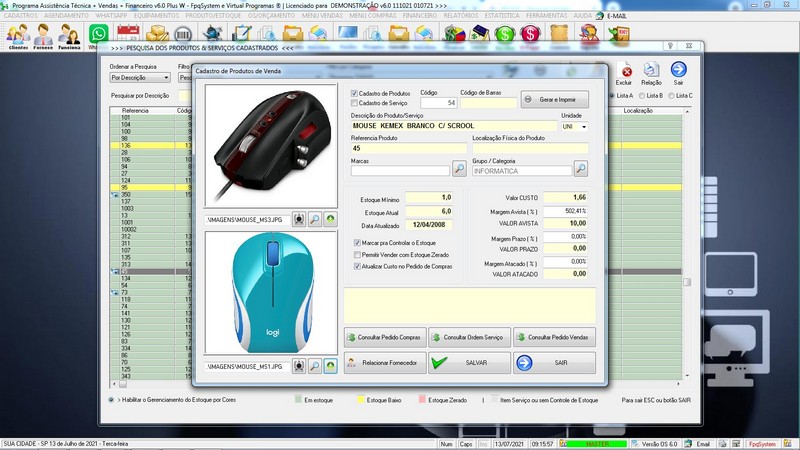Viewport: 800px width, 450px height.
Task: Open the Fornece suppliers toolbar icon
Action: click(43, 37)
